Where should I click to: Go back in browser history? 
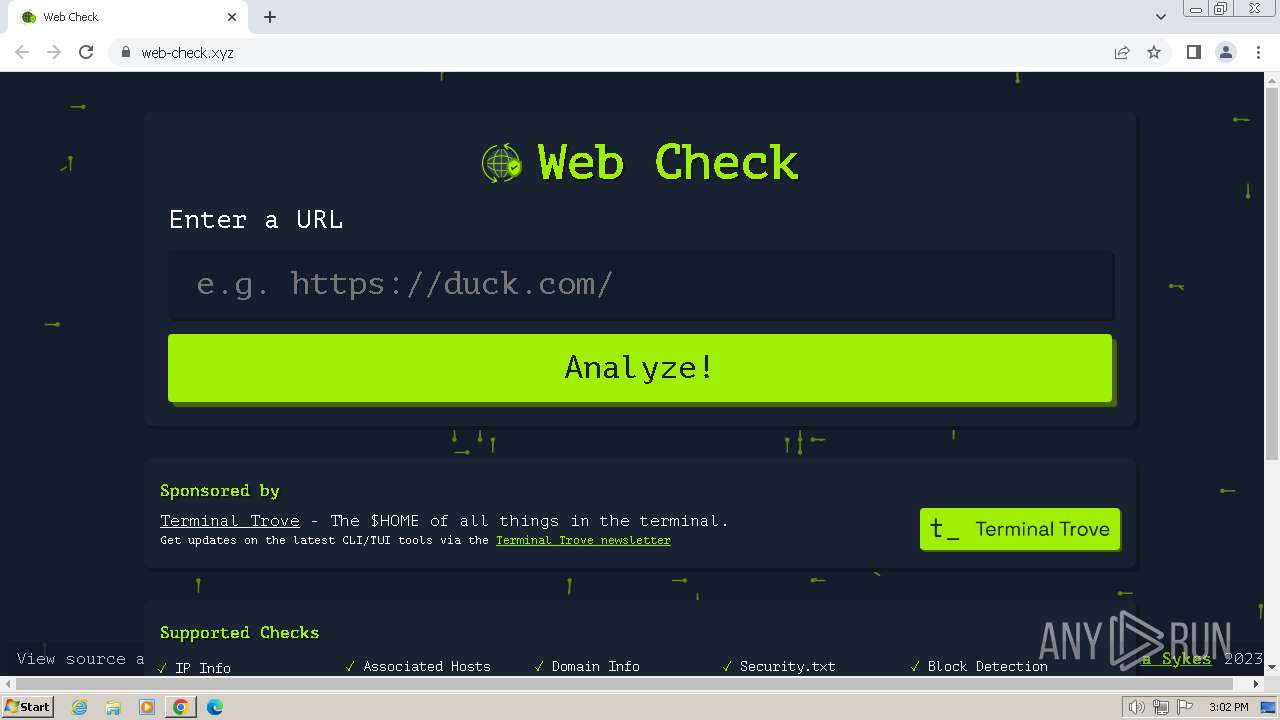click(x=22, y=52)
